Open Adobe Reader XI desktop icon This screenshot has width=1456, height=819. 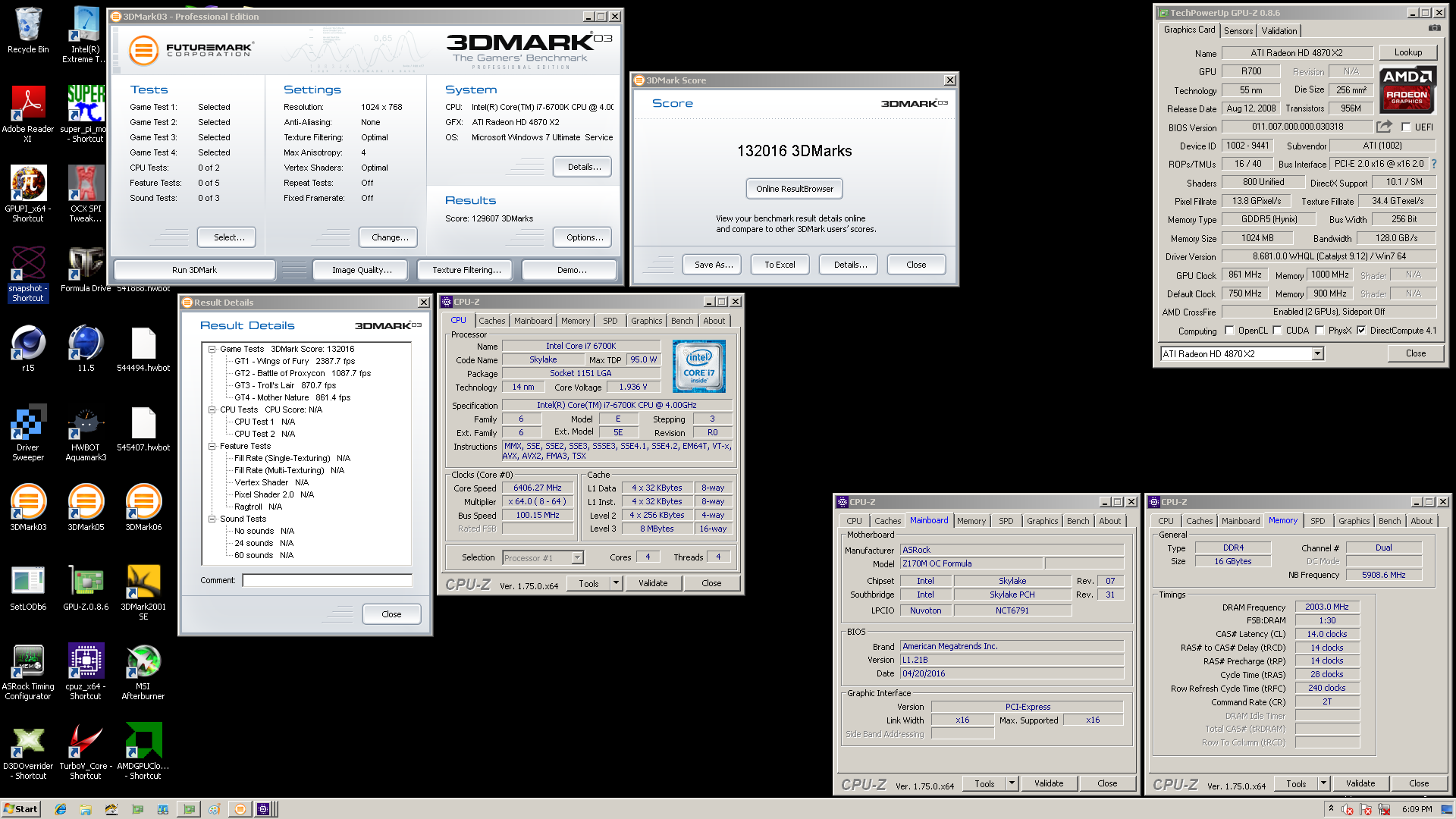[28, 112]
